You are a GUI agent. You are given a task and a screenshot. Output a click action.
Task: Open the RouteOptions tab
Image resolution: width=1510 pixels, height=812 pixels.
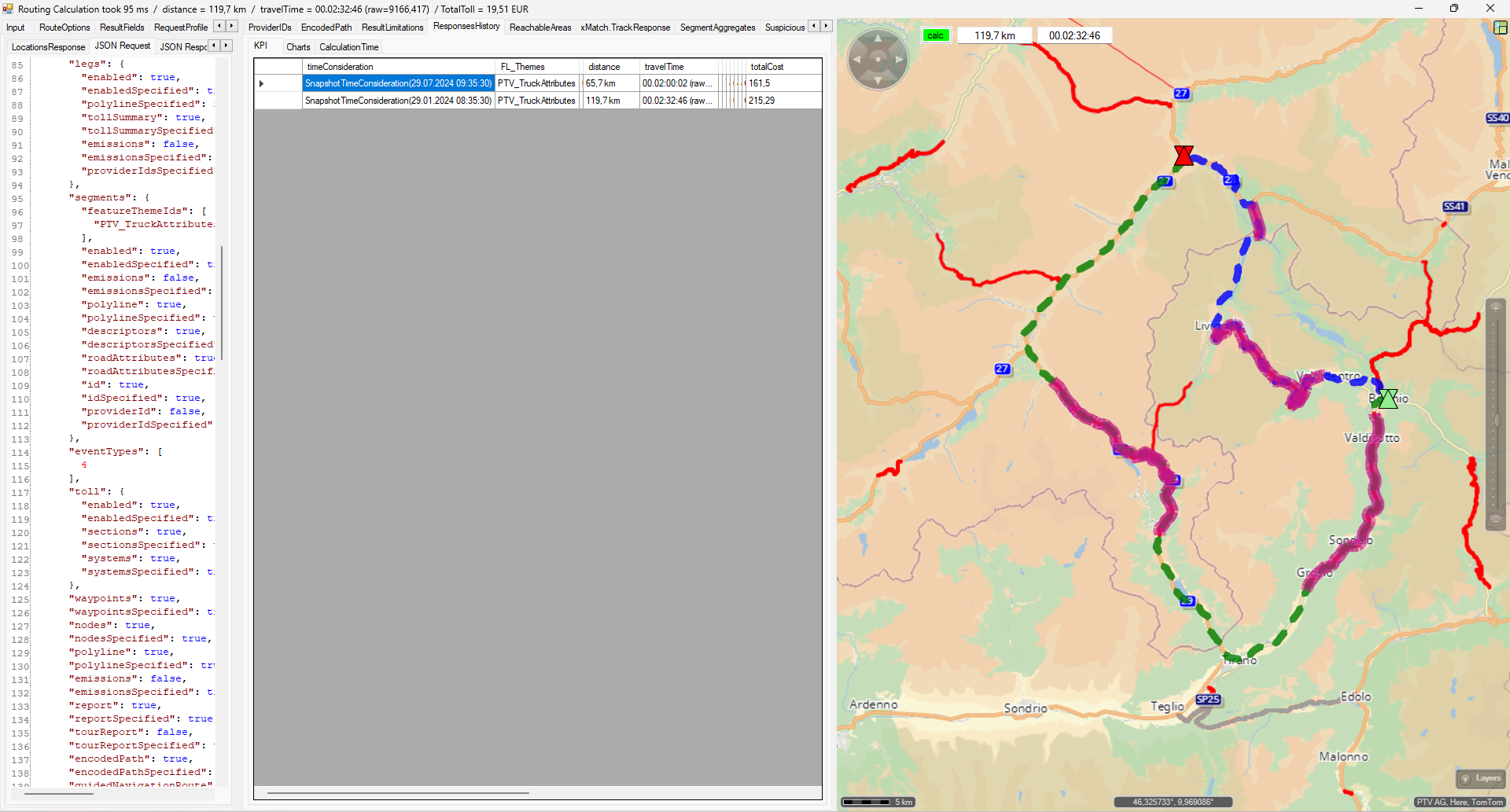click(x=64, y=28)
